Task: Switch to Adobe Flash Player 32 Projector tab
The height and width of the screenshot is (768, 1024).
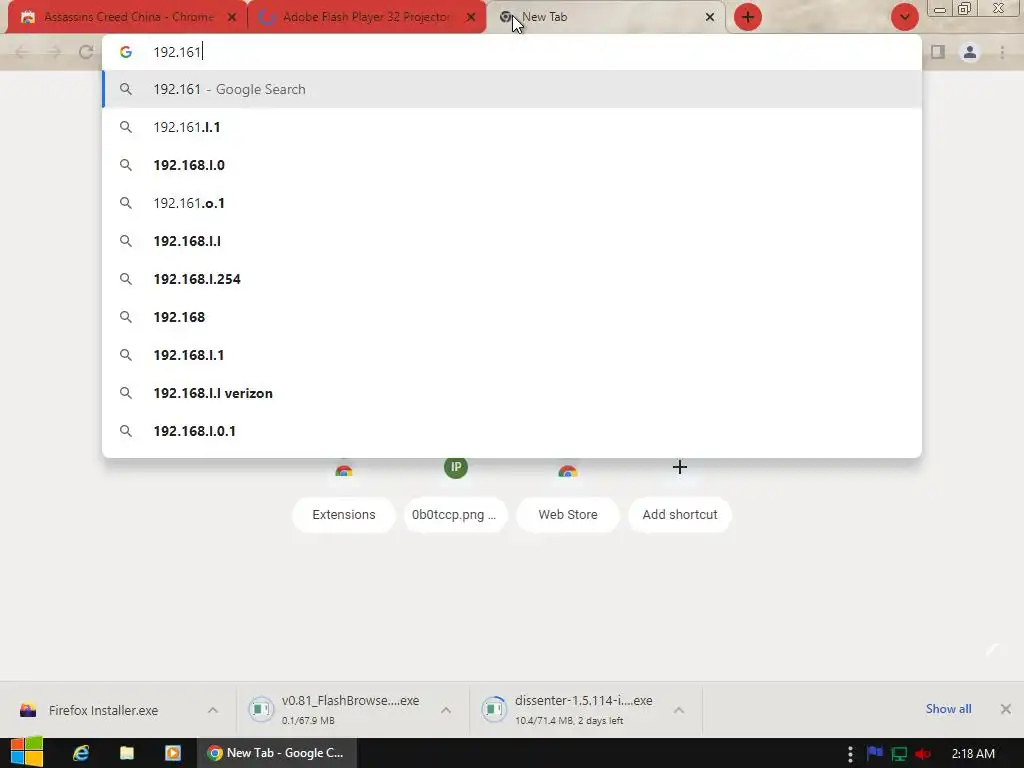Action: (x=366, y=17)
